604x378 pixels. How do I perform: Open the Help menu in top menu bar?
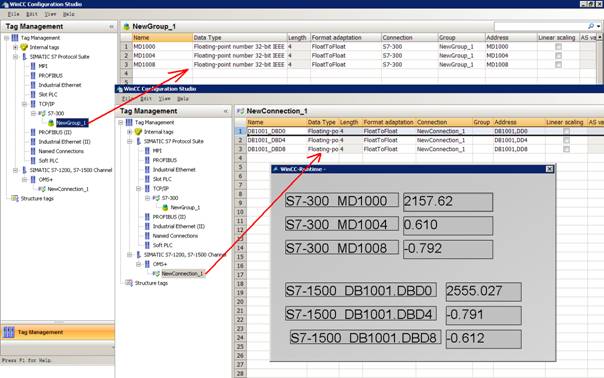click(x=69, y=14)
